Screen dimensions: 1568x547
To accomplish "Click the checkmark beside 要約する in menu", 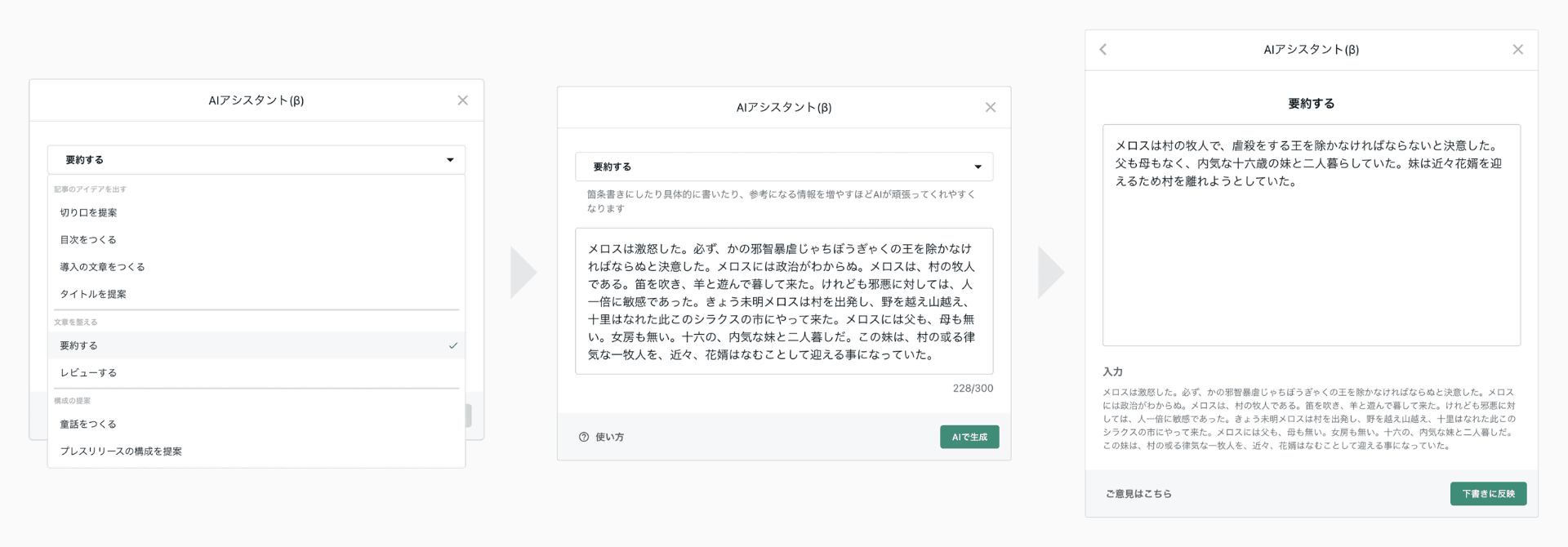I will pyautogui.click(x=452, y=345).
